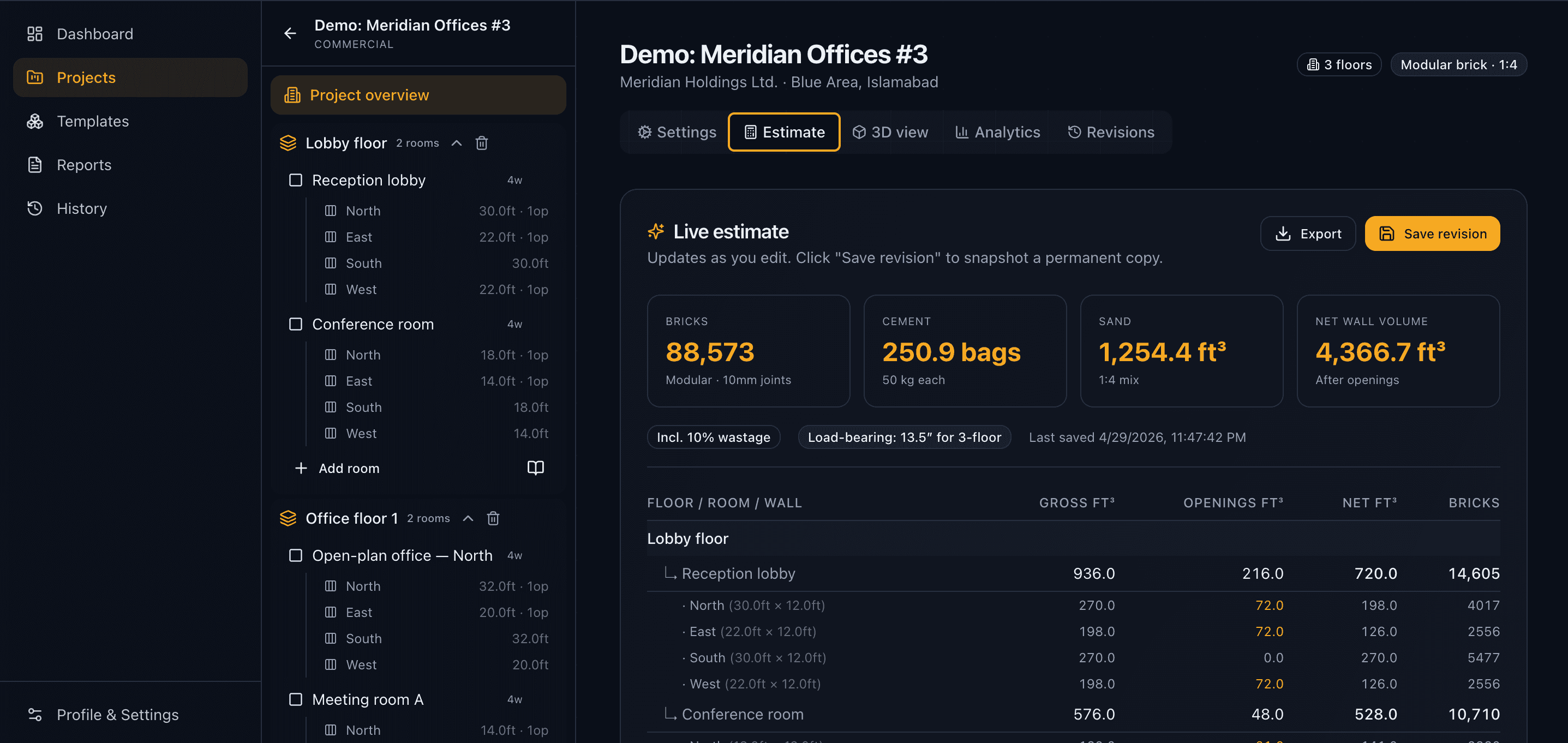Viewport: 1568px width, 743px height.
Task: Toggle the Conference room checkbox
Action: click(295, 325)
